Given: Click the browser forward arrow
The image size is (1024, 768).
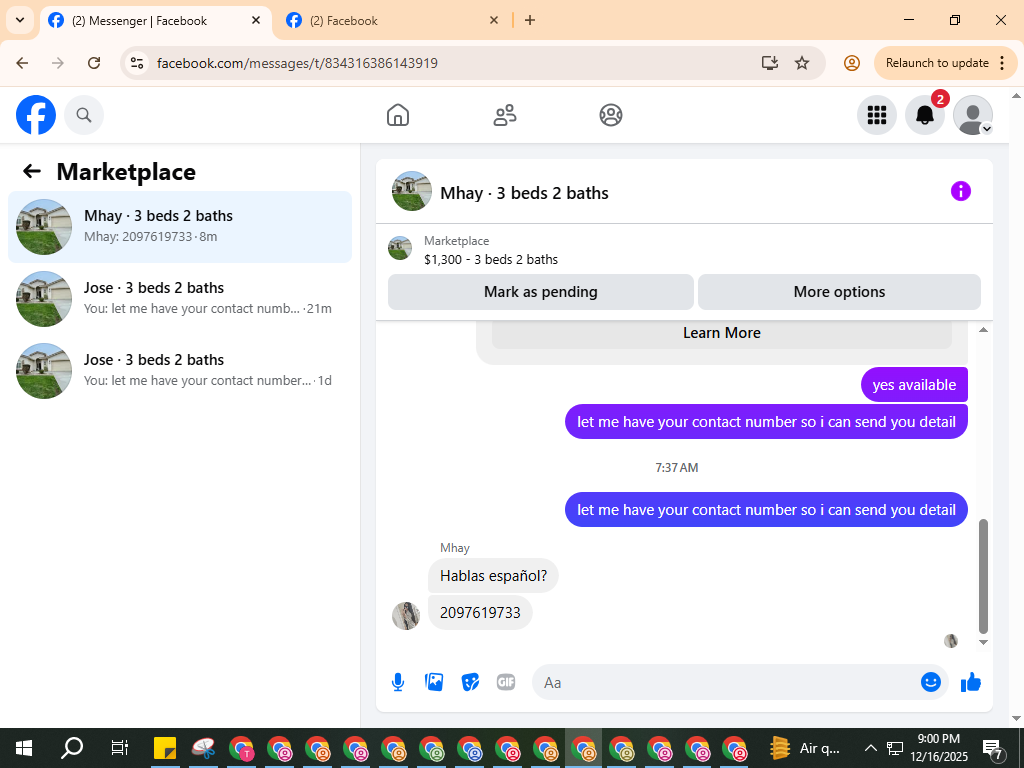Looking at the screenshot, I should [57, 63].
